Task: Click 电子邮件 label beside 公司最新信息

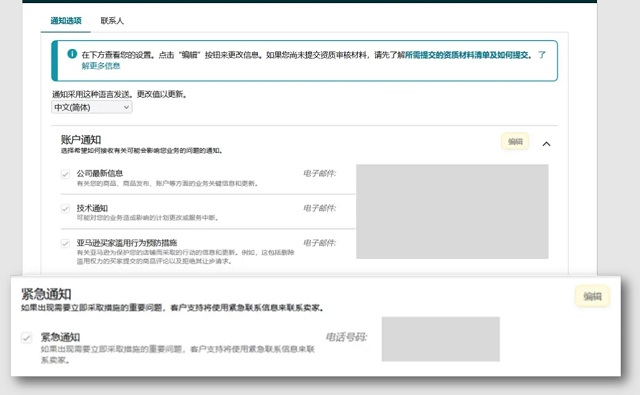Action: 319,173
